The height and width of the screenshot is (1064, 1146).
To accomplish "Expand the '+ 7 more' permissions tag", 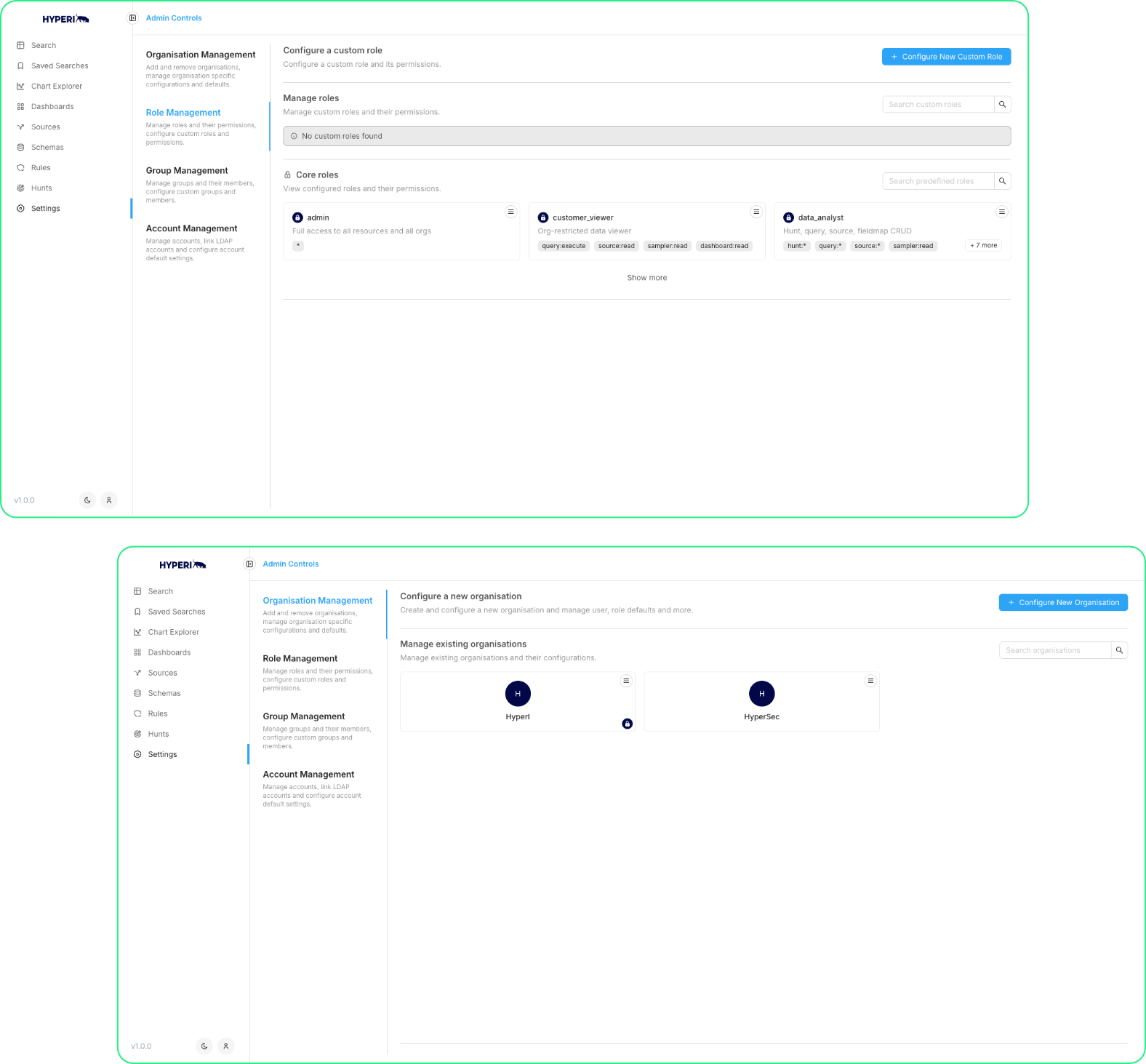I will pos(984,246).
